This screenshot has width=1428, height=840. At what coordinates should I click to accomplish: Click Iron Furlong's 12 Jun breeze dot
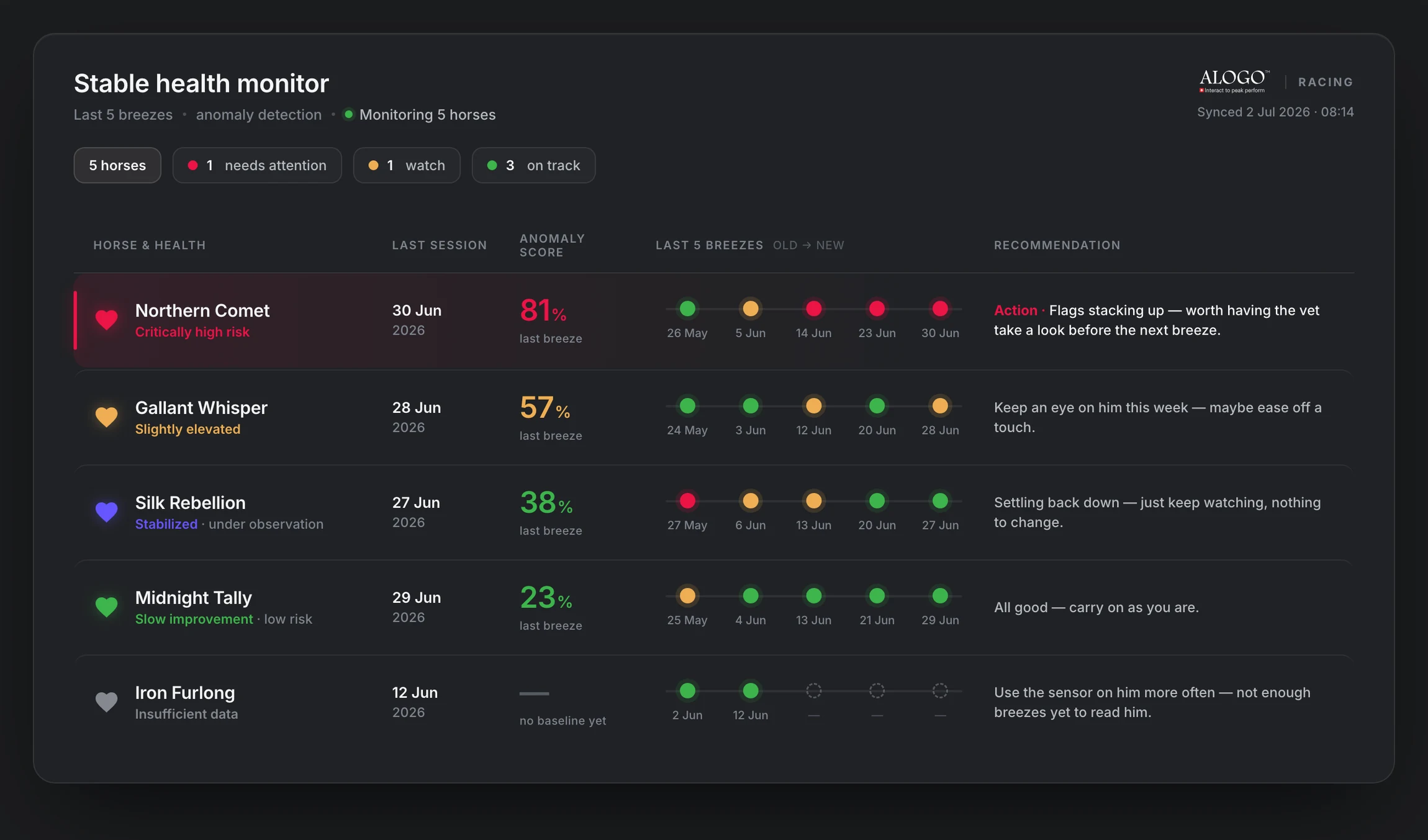pyautogui.click(x=751, y=691)
